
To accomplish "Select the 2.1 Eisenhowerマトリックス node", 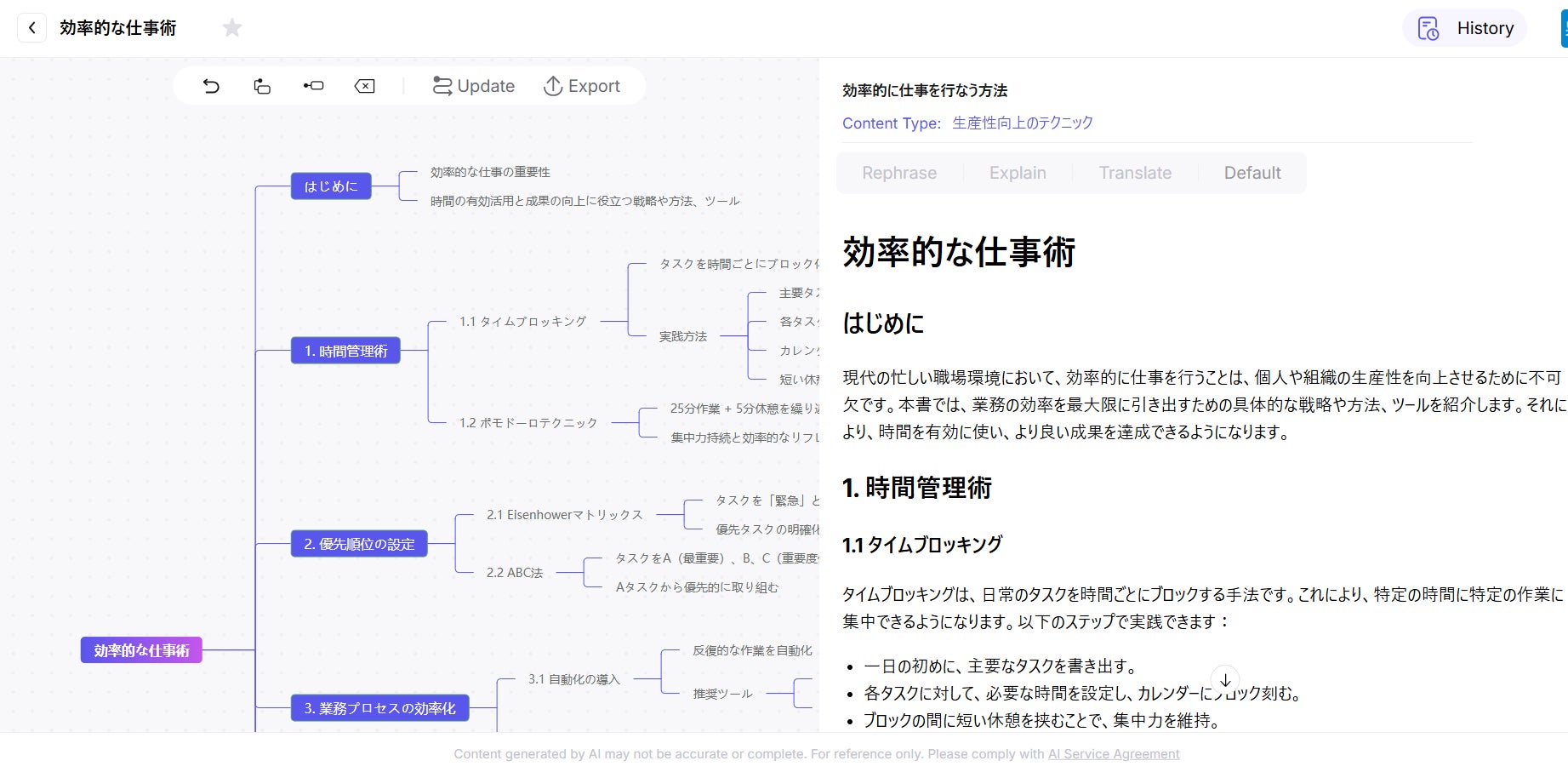I will (x=564, y=515).
